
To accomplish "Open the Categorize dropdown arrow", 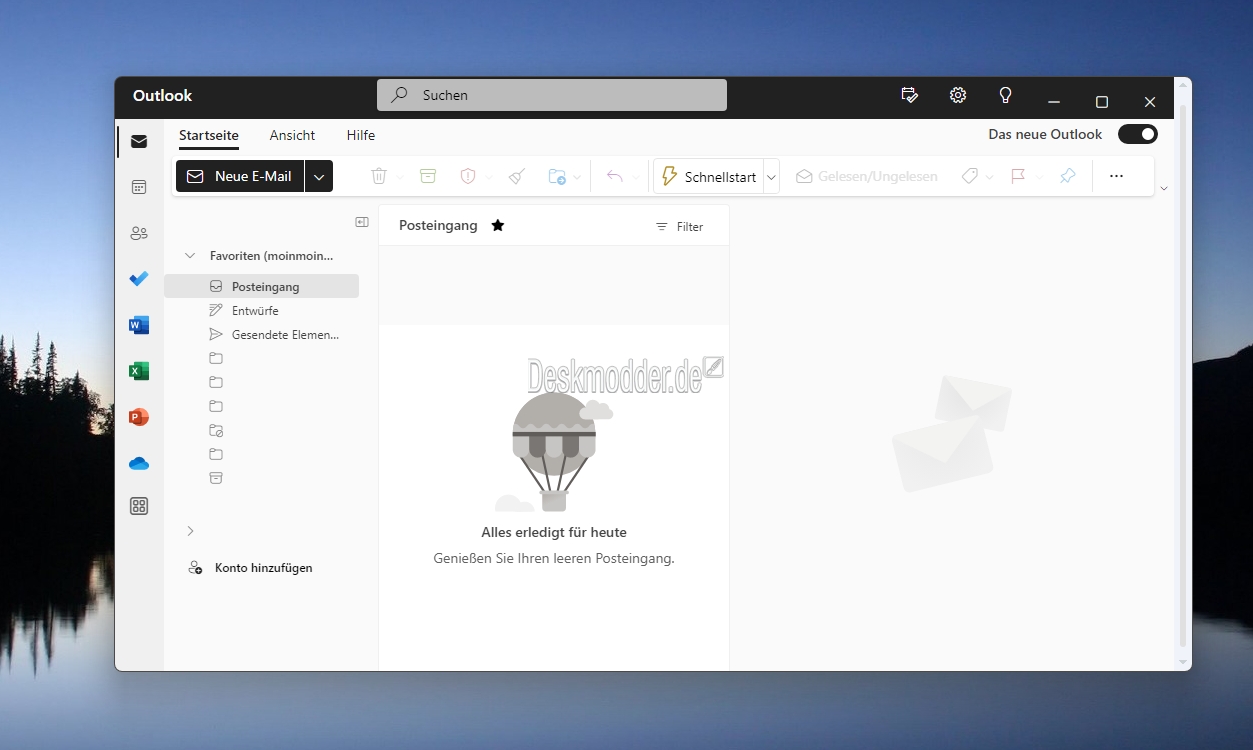I will click(x=990, y=177).
